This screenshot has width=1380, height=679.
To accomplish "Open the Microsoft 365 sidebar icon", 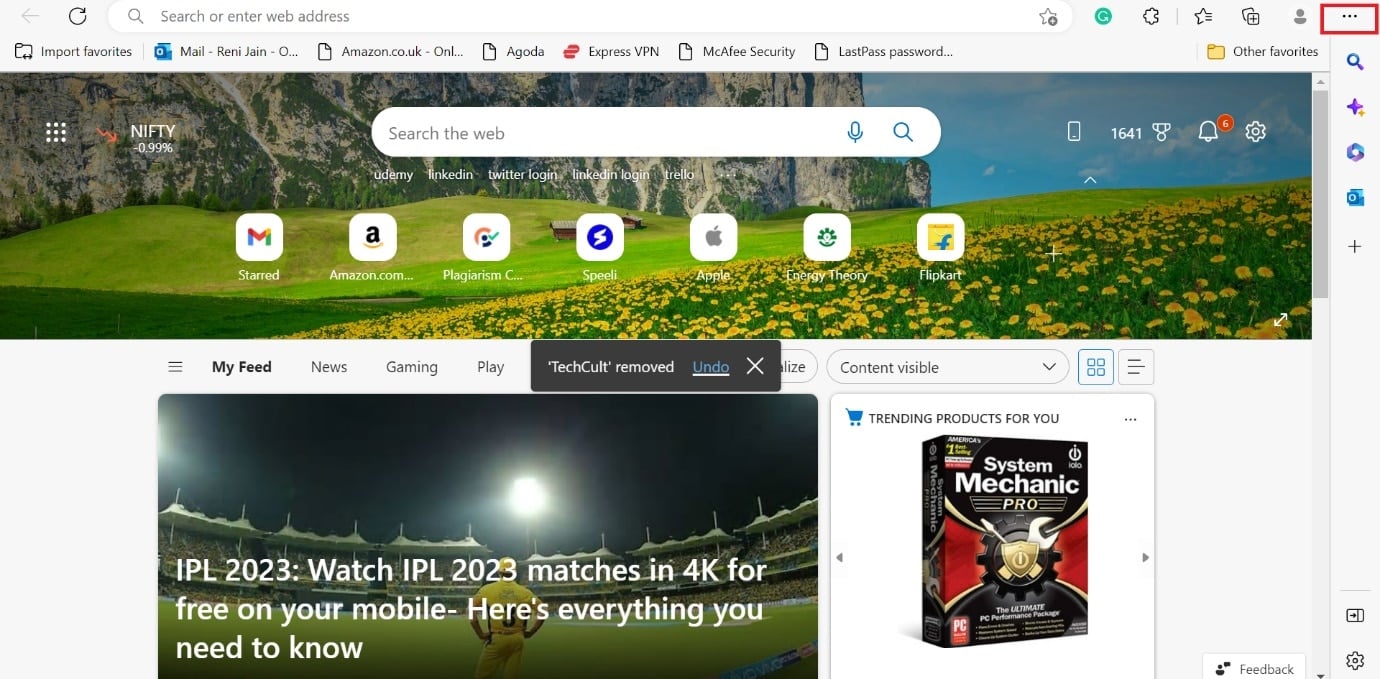I will (x=1355, y=152).
